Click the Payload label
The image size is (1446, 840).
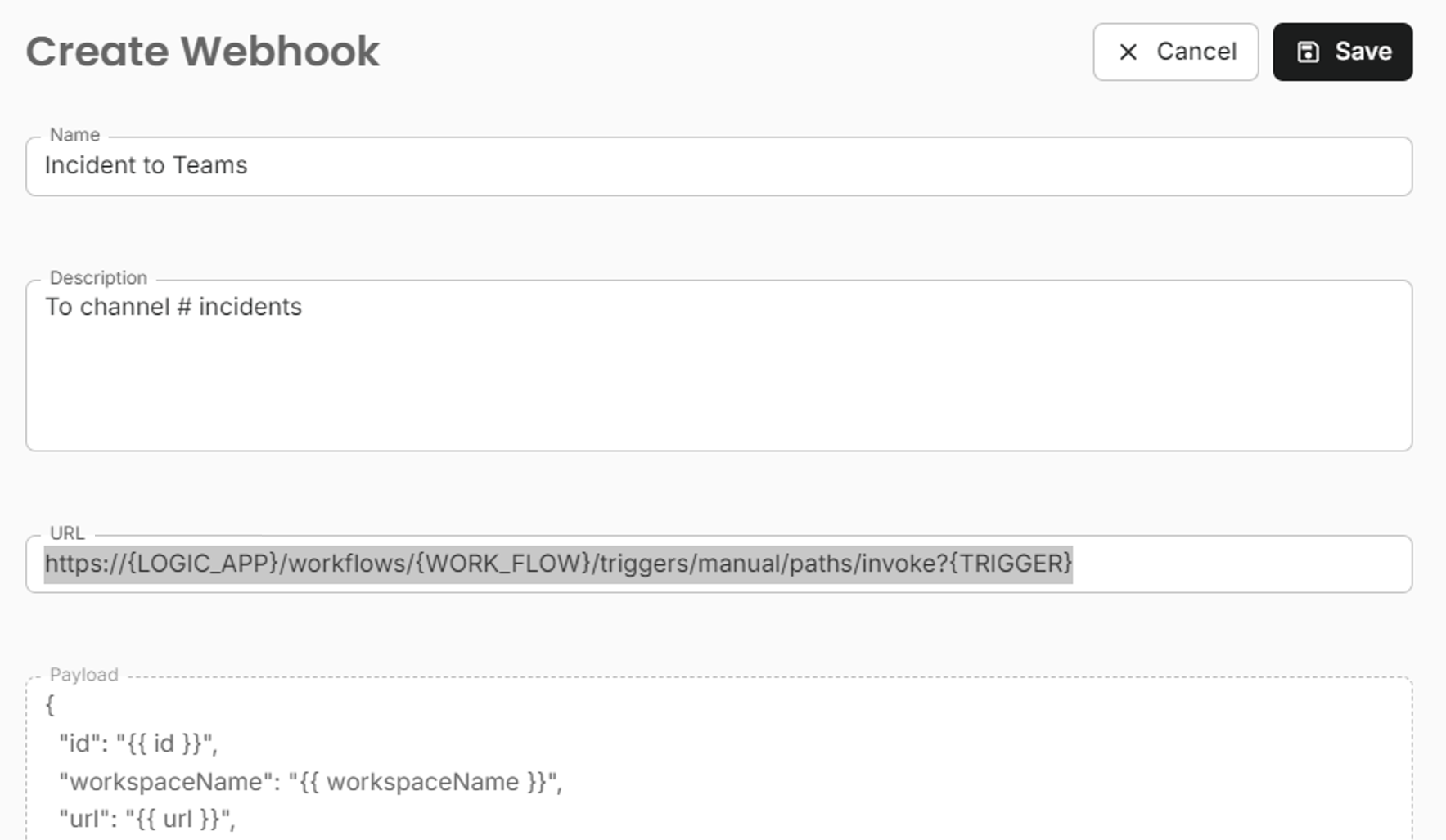[84, 675]
